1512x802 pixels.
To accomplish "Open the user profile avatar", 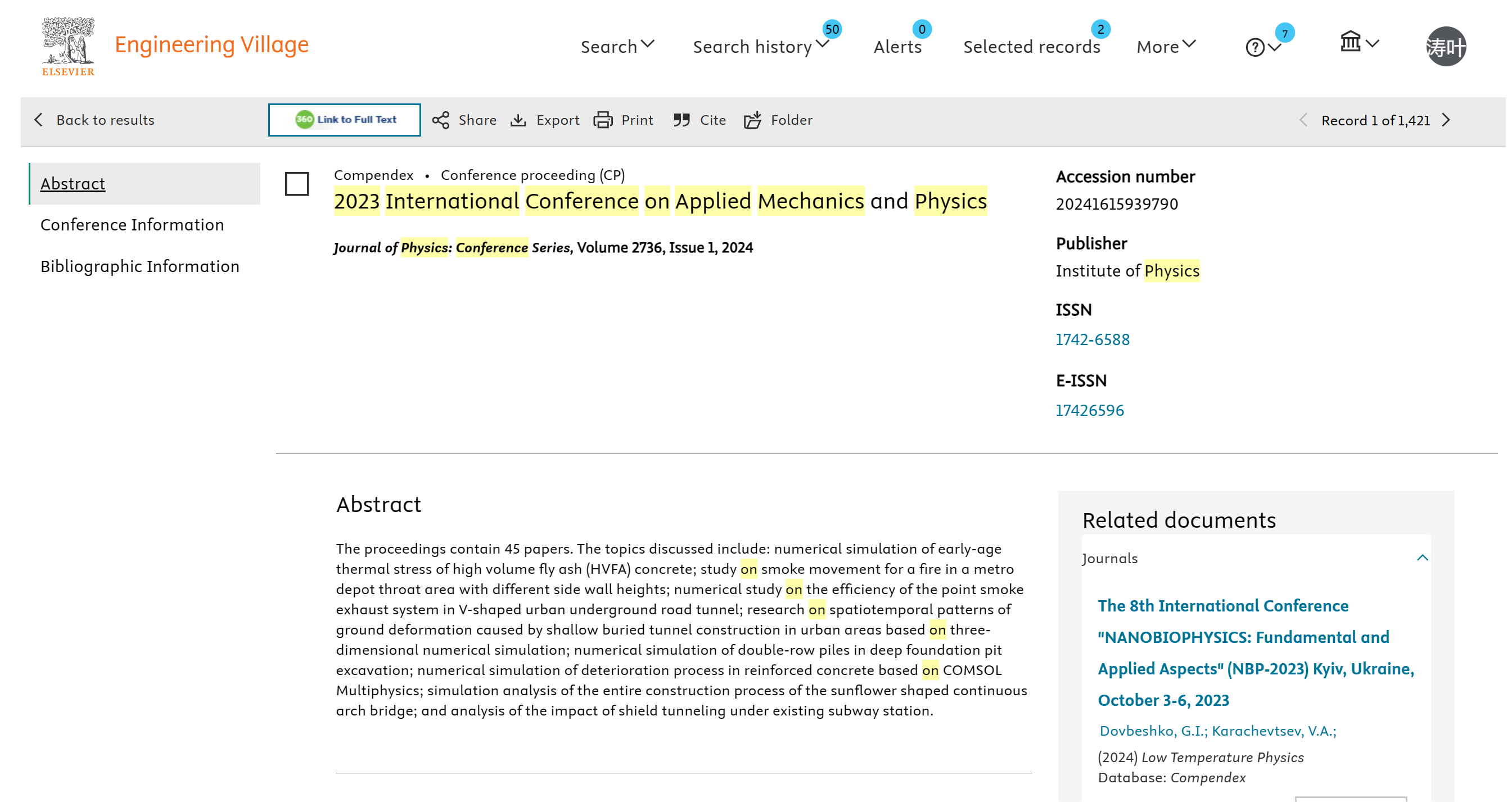I will 1446,46.
